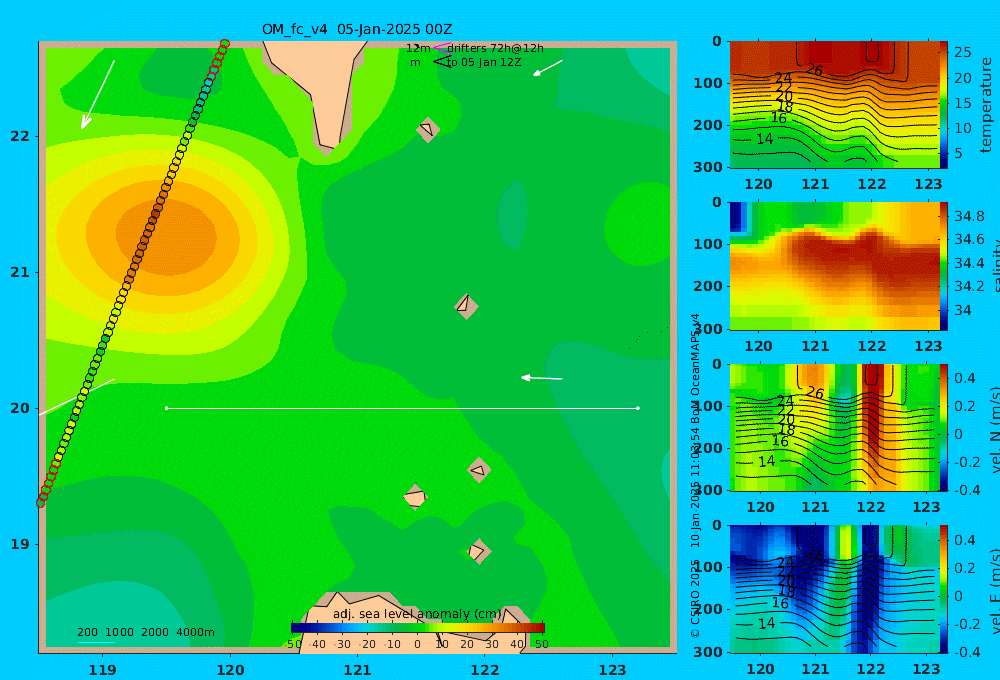
Task: Click the 26 contour label in temperature panel
Action: pyautogui.click(x=814, y=70)
